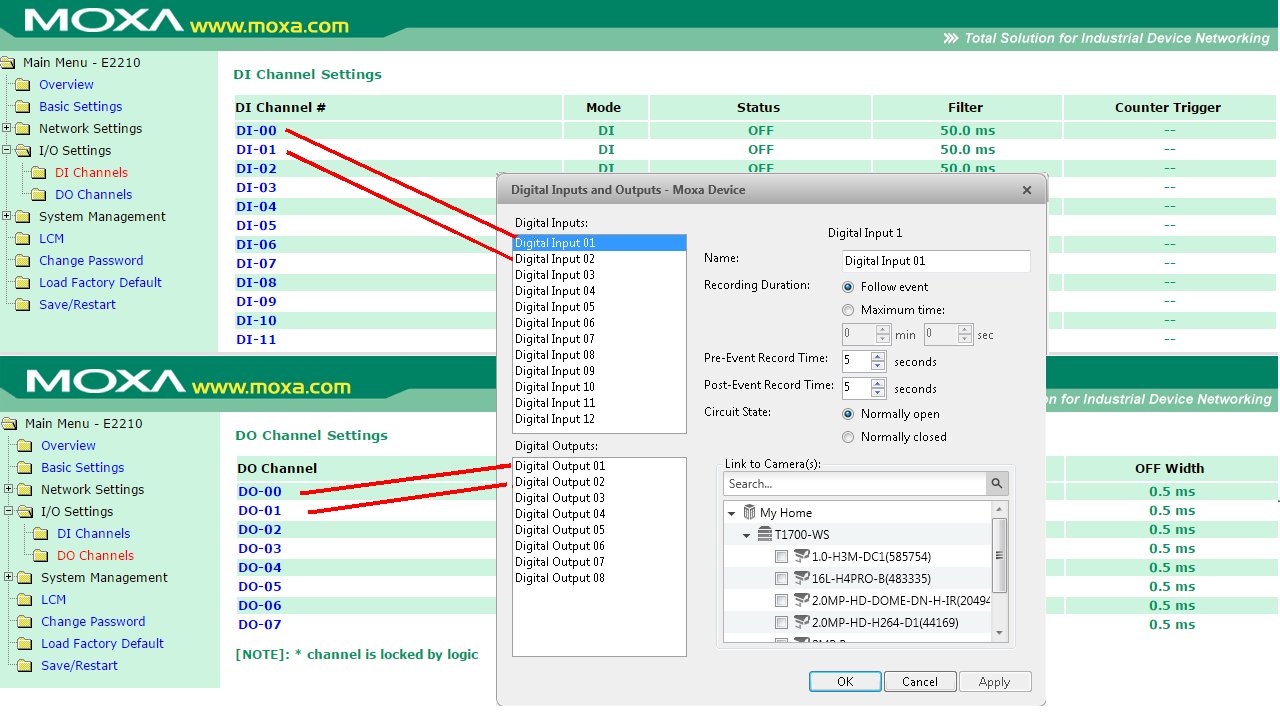Expand System Management in bottom menu
This screenshot has width=1280, height=714.
[x=9, y=578]
